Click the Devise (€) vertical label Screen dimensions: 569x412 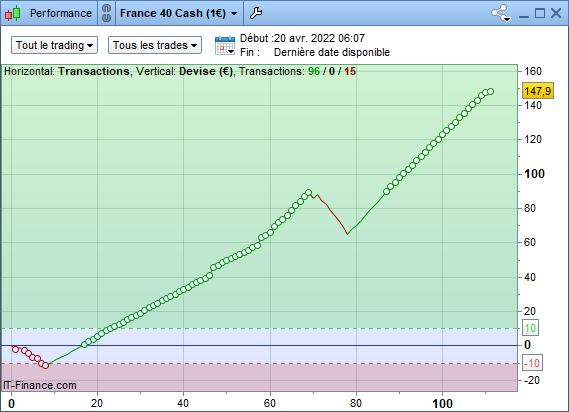(205, 71)
